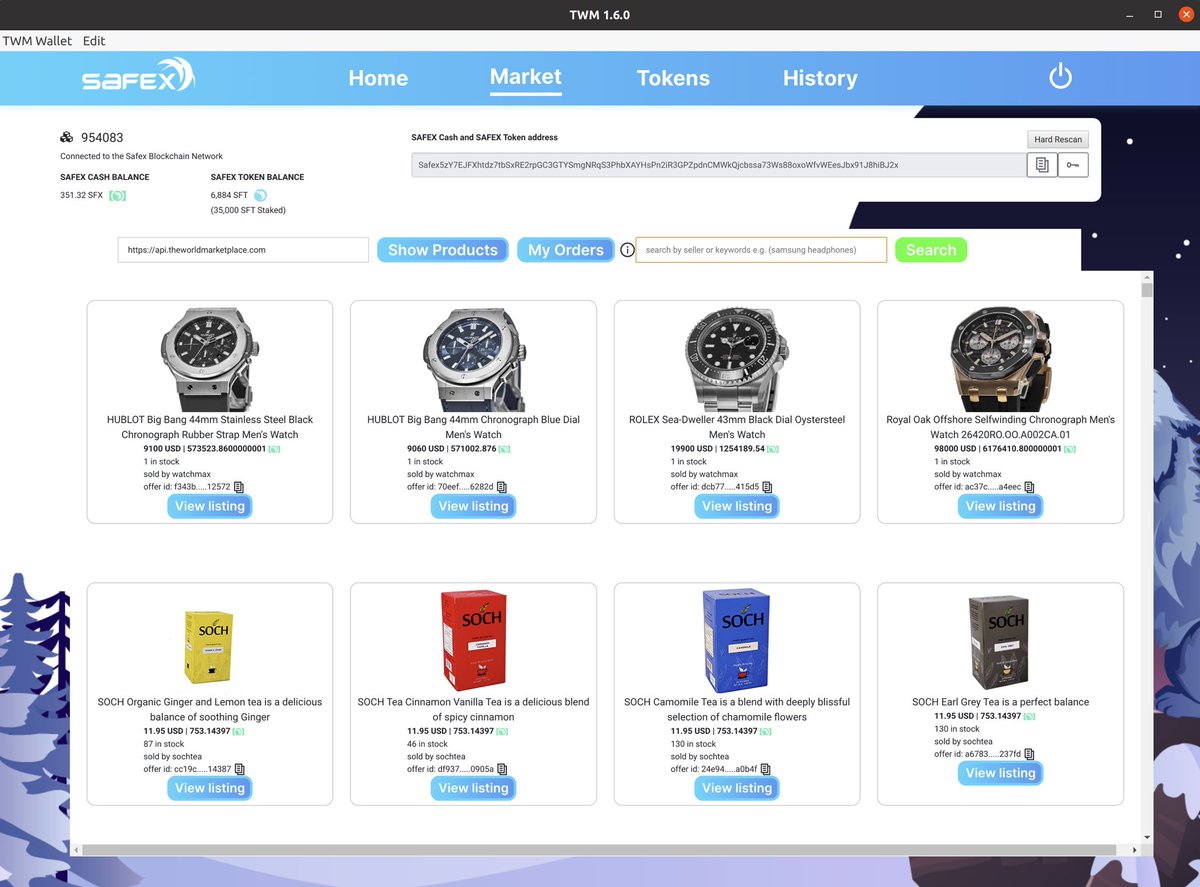Copy the wallet address using copy icon

[1042, 165]
